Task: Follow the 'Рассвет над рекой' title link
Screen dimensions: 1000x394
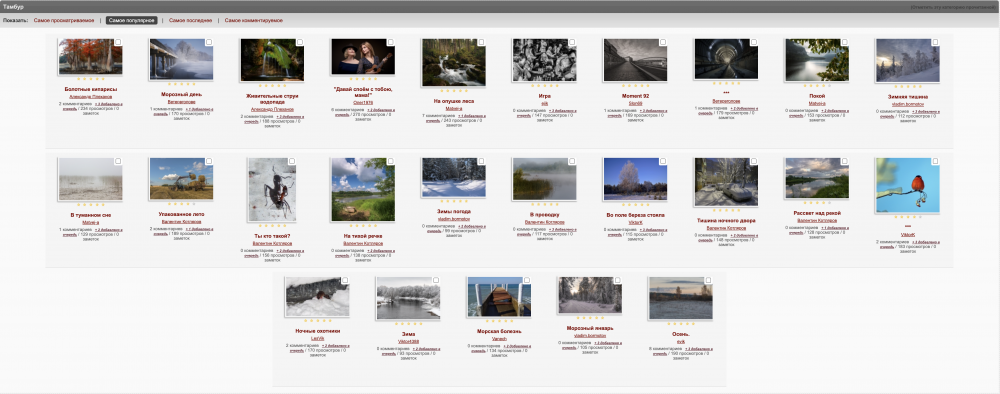Action: pos(817,213)
